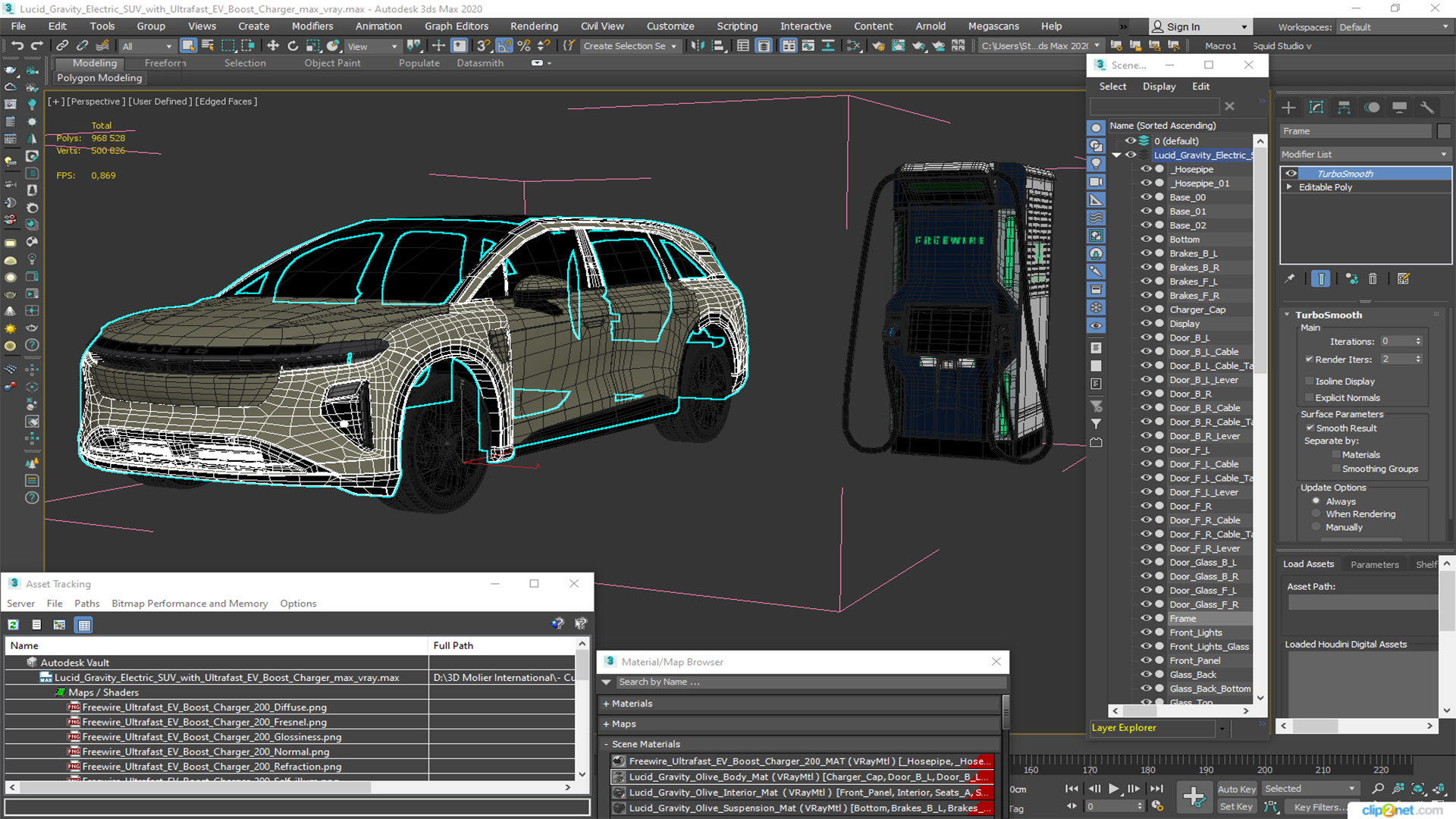This screenshot has width=1456, height=819.
Task: Toggle visibility eye of _Hosepipe object
Action: (x=1146, y=169)
